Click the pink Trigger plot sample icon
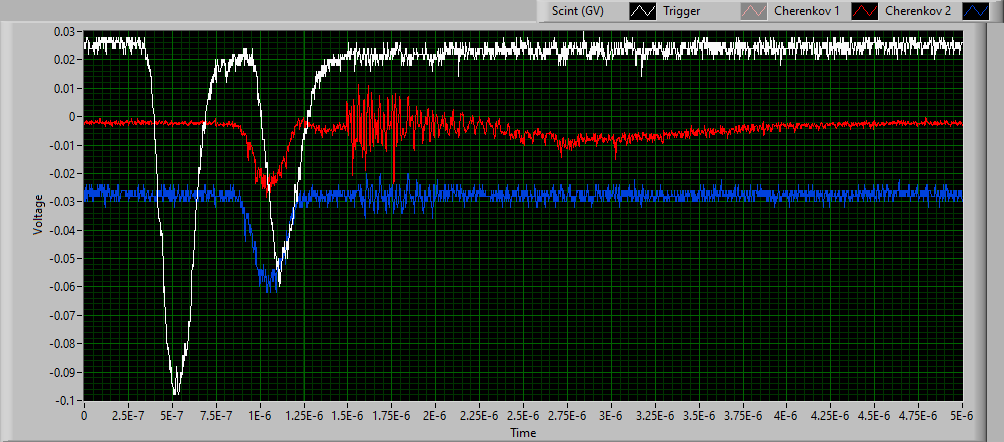 (x=752, y=12)
